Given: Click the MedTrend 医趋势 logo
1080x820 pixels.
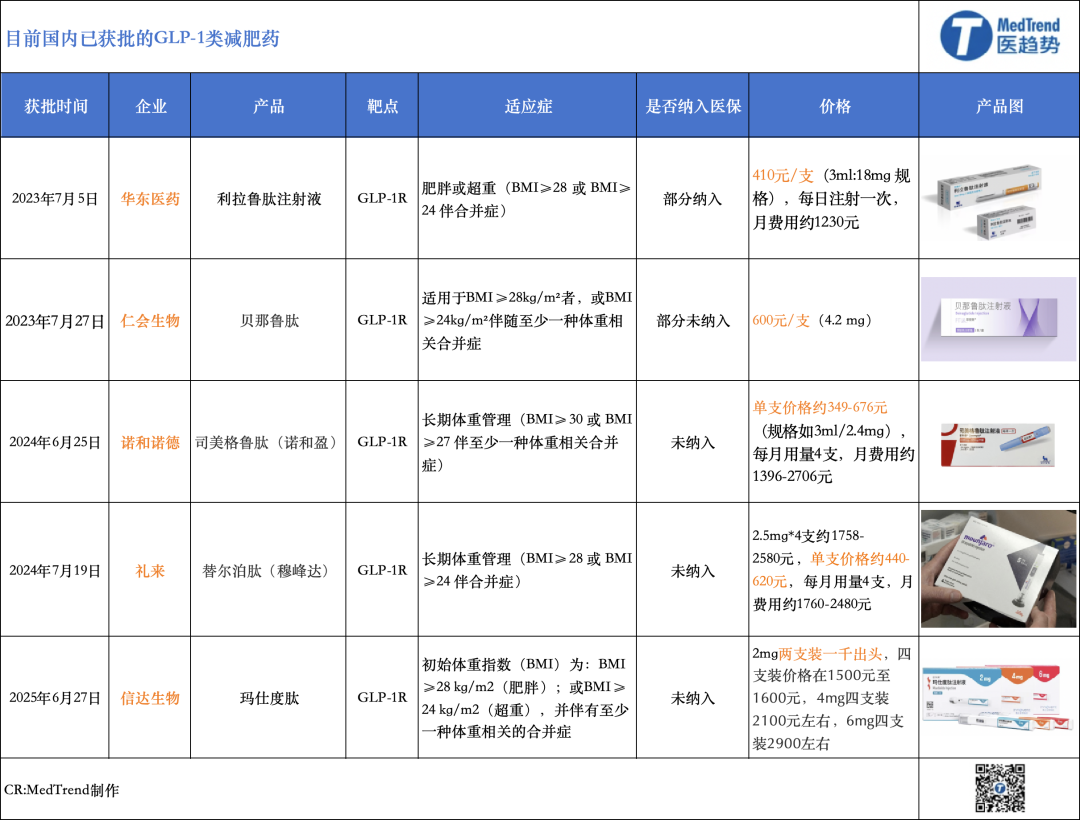Looking at the screenshot, I should [1000, 36].
